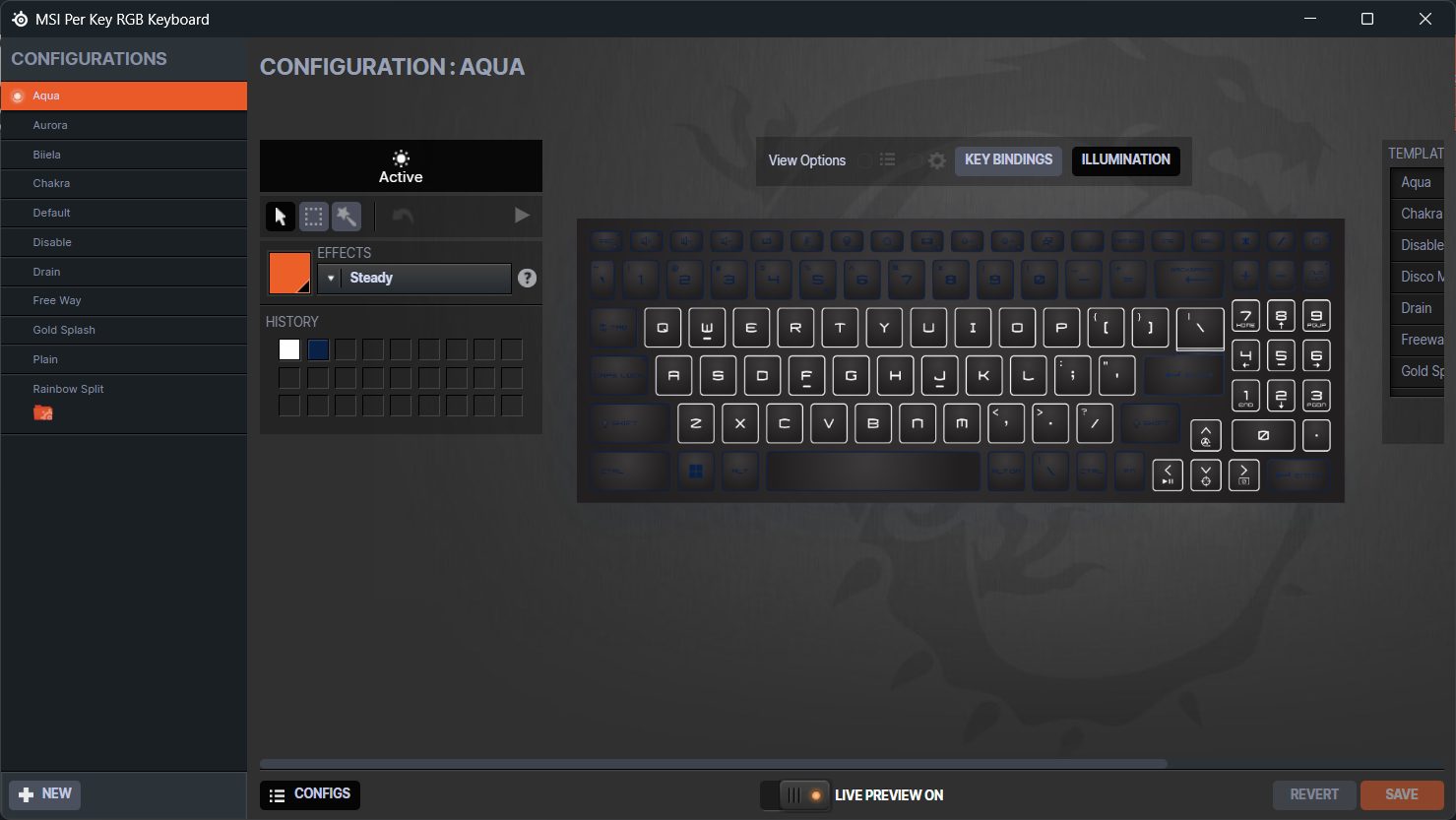Select the arrow cursor selection tool

coord(281,217)
